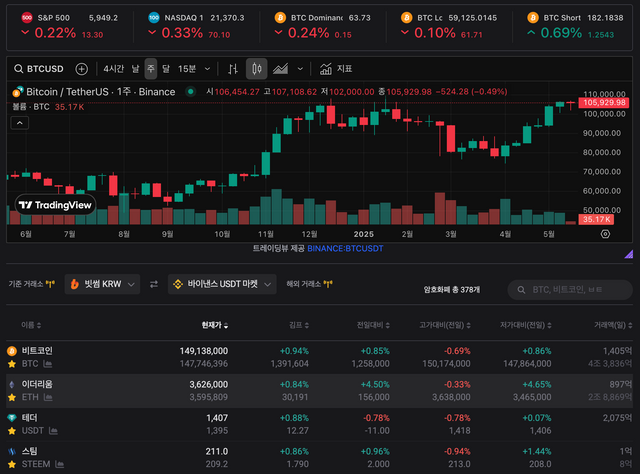Click the 테더 coin logo
640x474 pixels.
click(x=12, y=418)
